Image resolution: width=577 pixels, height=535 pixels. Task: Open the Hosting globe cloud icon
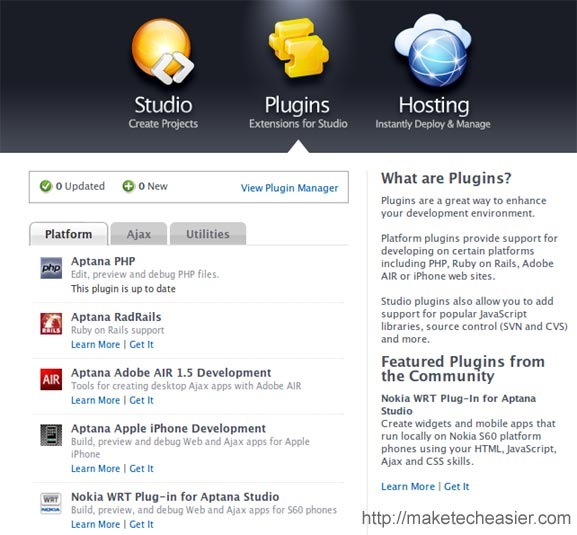pyautogui.click(x=433, y=50)
